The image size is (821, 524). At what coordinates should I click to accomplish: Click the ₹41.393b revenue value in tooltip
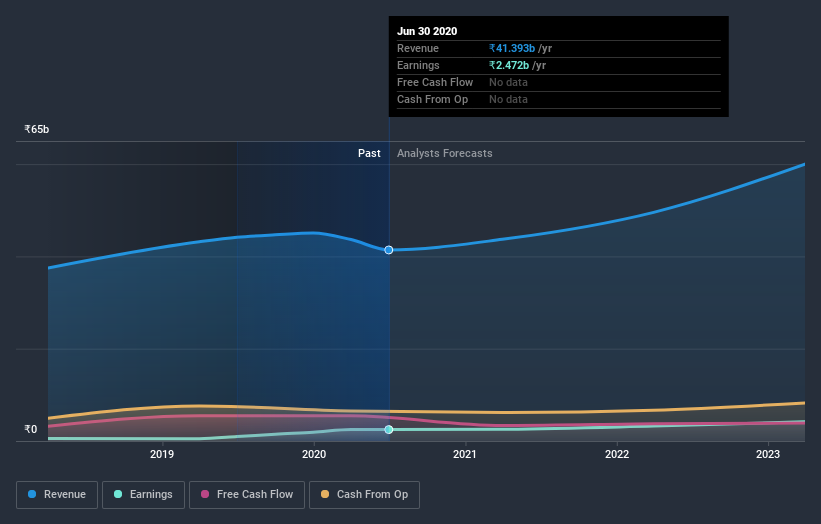point(512,48)
